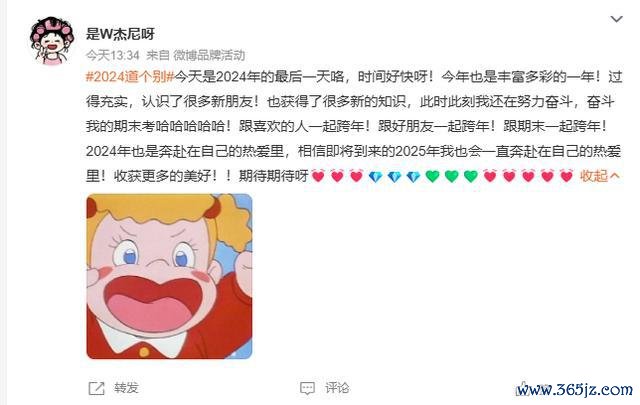
Task: Click the first green heart emoji
Action: tap(432, 176)
